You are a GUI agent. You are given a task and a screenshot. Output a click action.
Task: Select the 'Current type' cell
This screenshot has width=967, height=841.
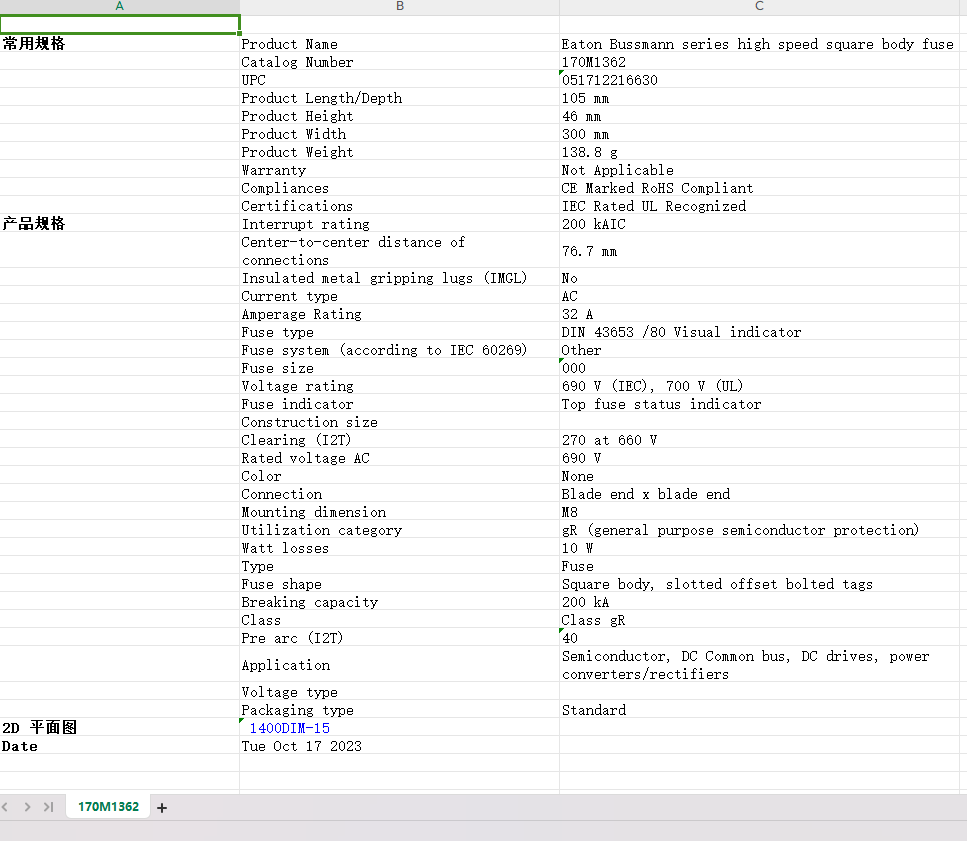[x=400, y=295]
